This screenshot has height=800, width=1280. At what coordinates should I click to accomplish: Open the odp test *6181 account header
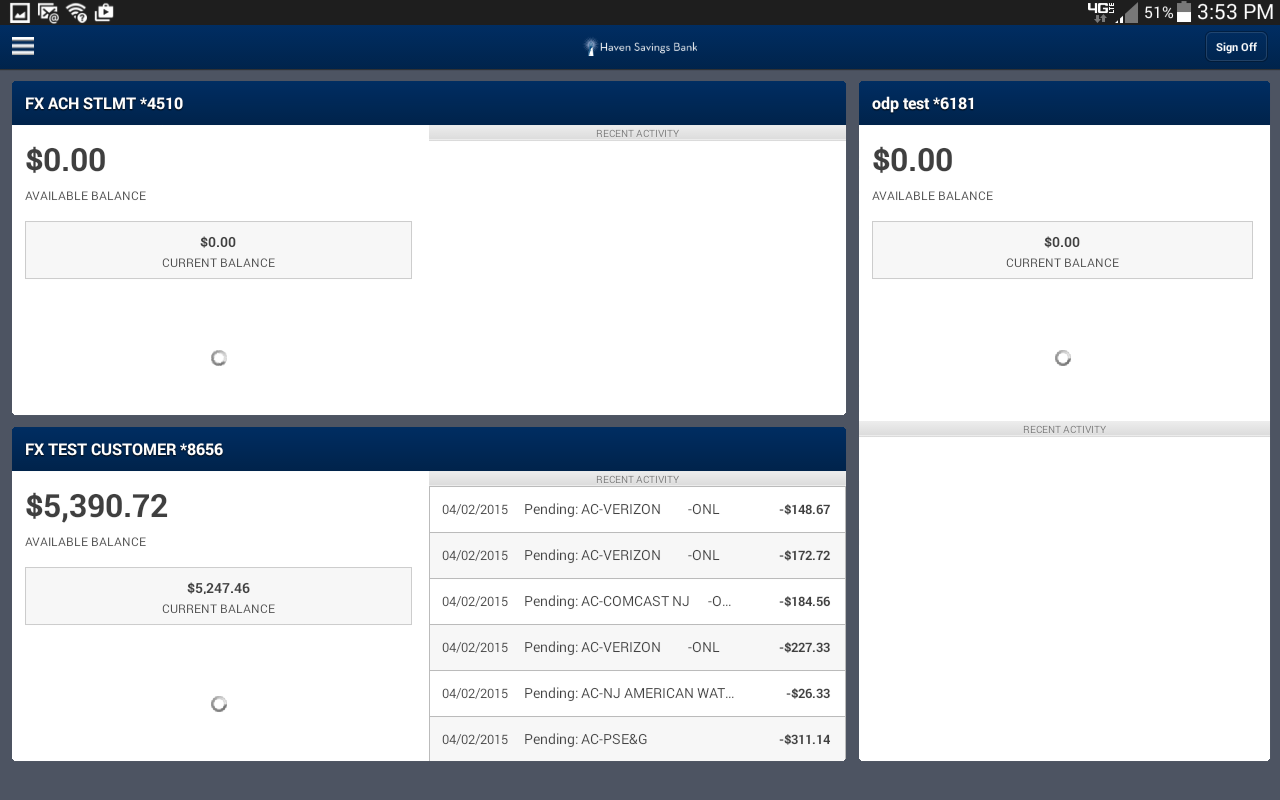(923, 103)
